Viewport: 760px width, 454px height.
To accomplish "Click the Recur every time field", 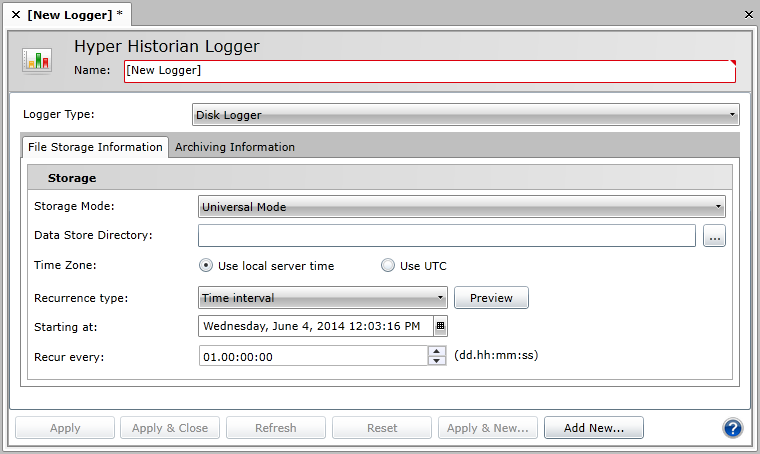I will 313,356.
